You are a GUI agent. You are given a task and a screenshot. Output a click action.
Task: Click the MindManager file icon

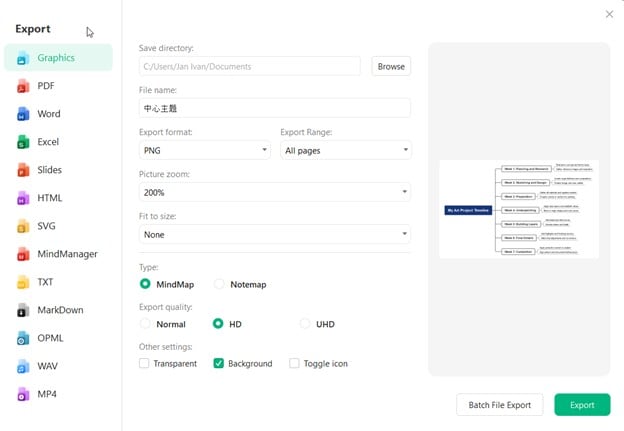[23, 254]
